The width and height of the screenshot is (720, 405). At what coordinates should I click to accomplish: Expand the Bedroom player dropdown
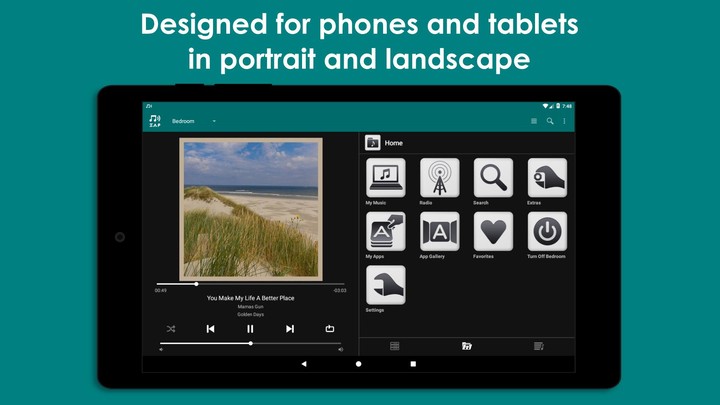213,121
